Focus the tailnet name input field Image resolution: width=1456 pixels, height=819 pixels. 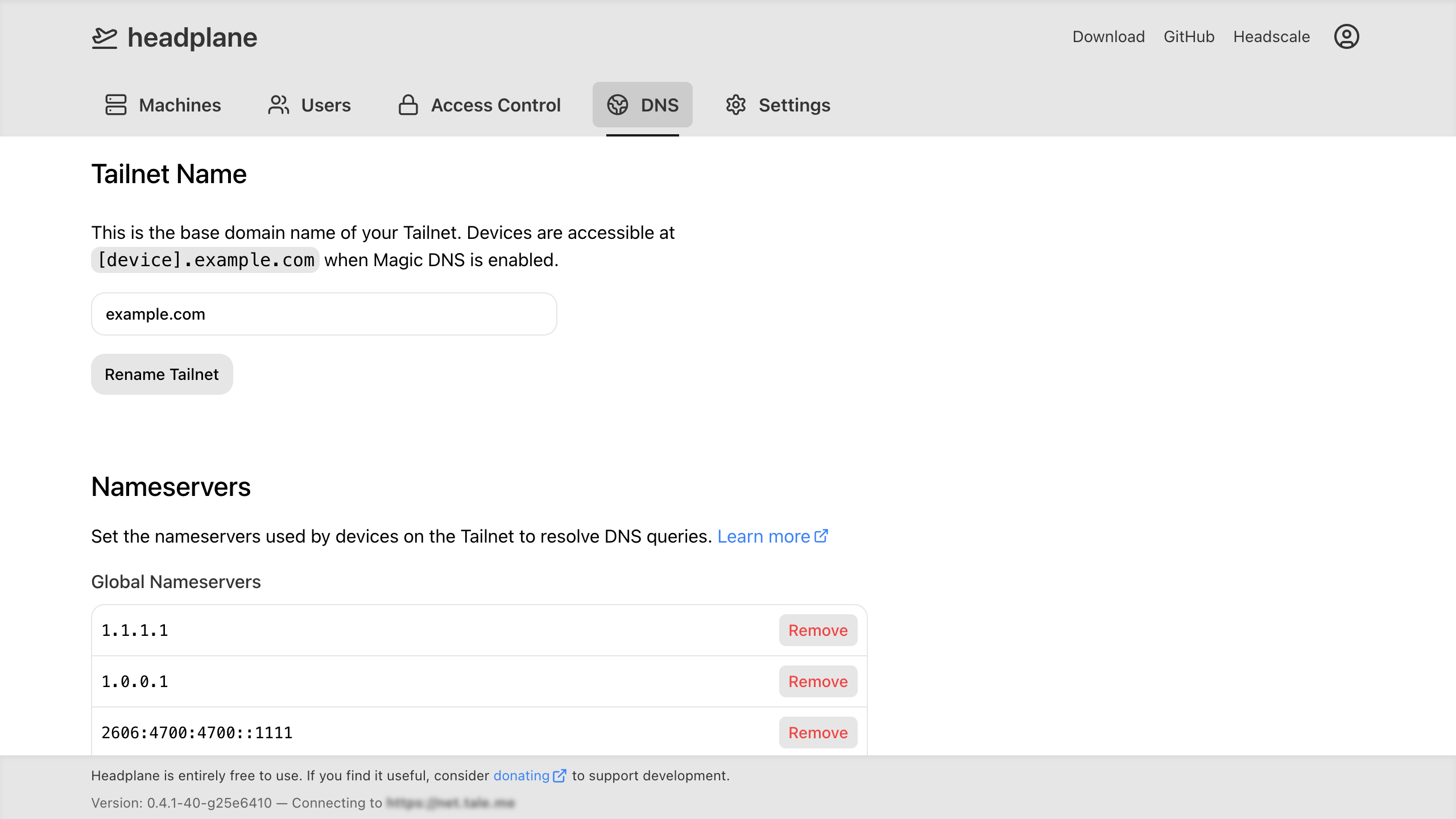point(324,314)
